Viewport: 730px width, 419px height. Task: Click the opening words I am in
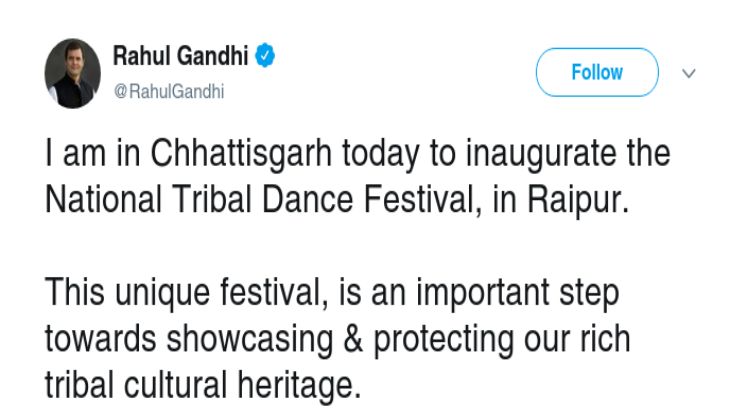[93, 153]
